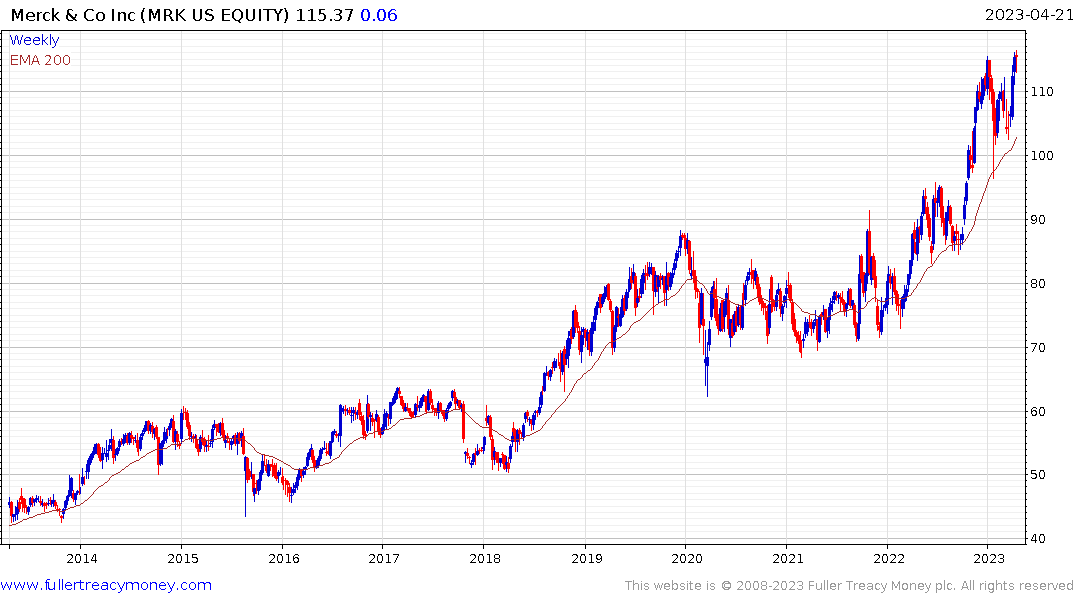Click the 70 price axis label
Image resolution: width=1075 pixels, height=600 pixels.
(1038, 348)
